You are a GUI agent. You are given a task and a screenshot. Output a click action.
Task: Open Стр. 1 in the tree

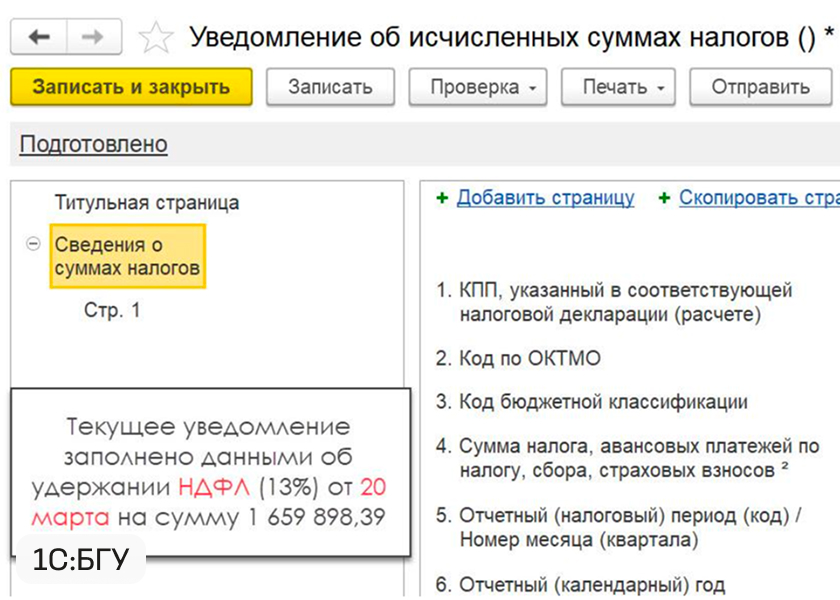point(112,310)
